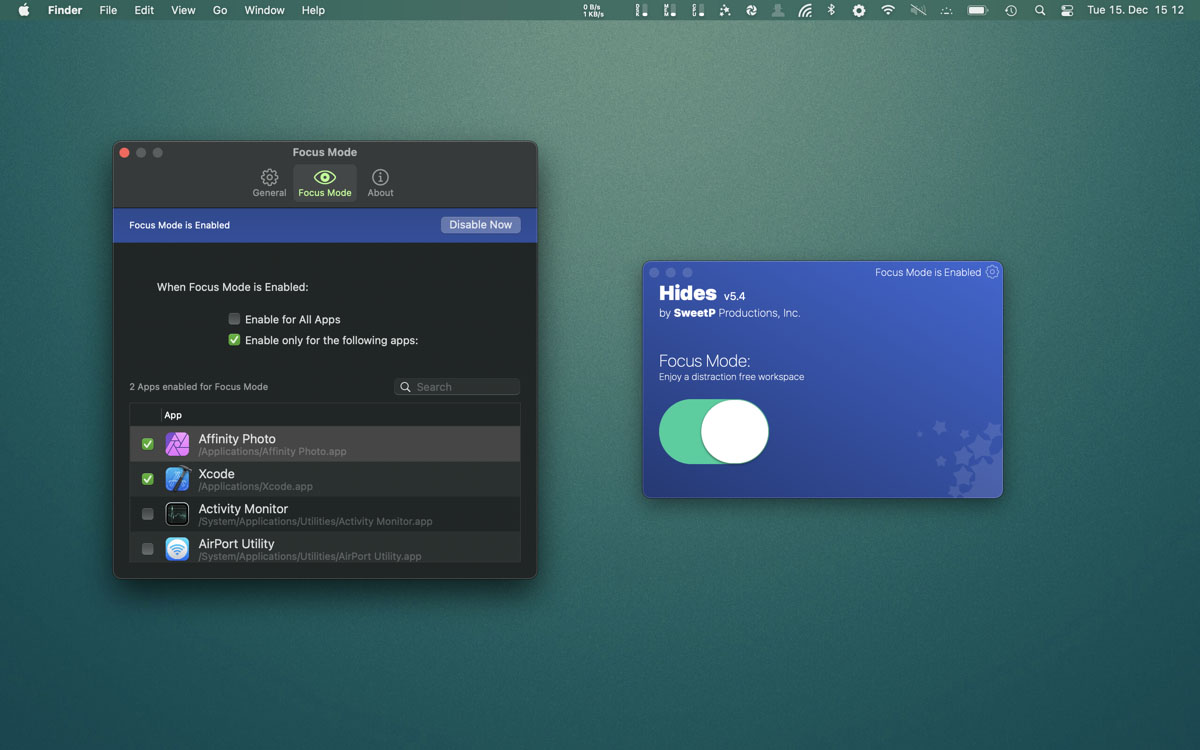Toggle the Focus Mode switch in Hides
1200x750 pixels.
(x=714, y=431)
